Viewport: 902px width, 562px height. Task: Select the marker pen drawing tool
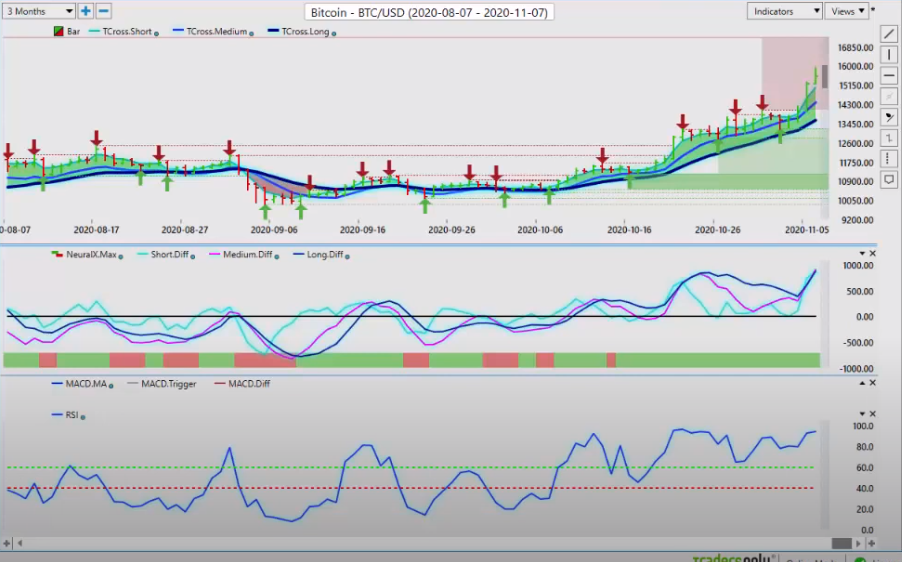[x=889, y=117]
